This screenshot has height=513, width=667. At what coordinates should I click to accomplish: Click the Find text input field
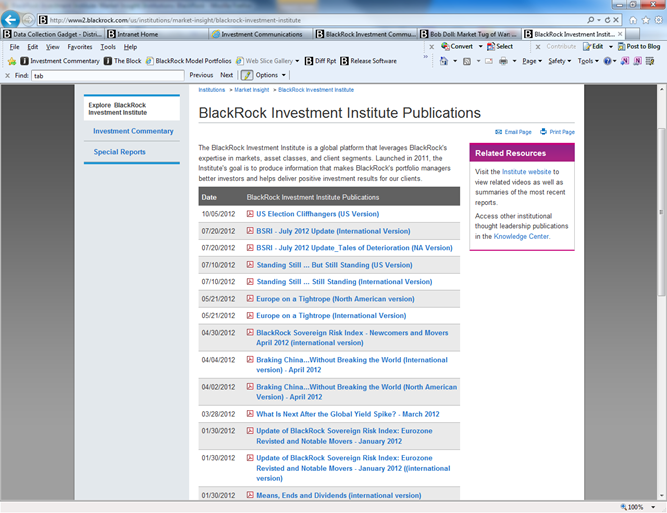click(x=108, y=76)
